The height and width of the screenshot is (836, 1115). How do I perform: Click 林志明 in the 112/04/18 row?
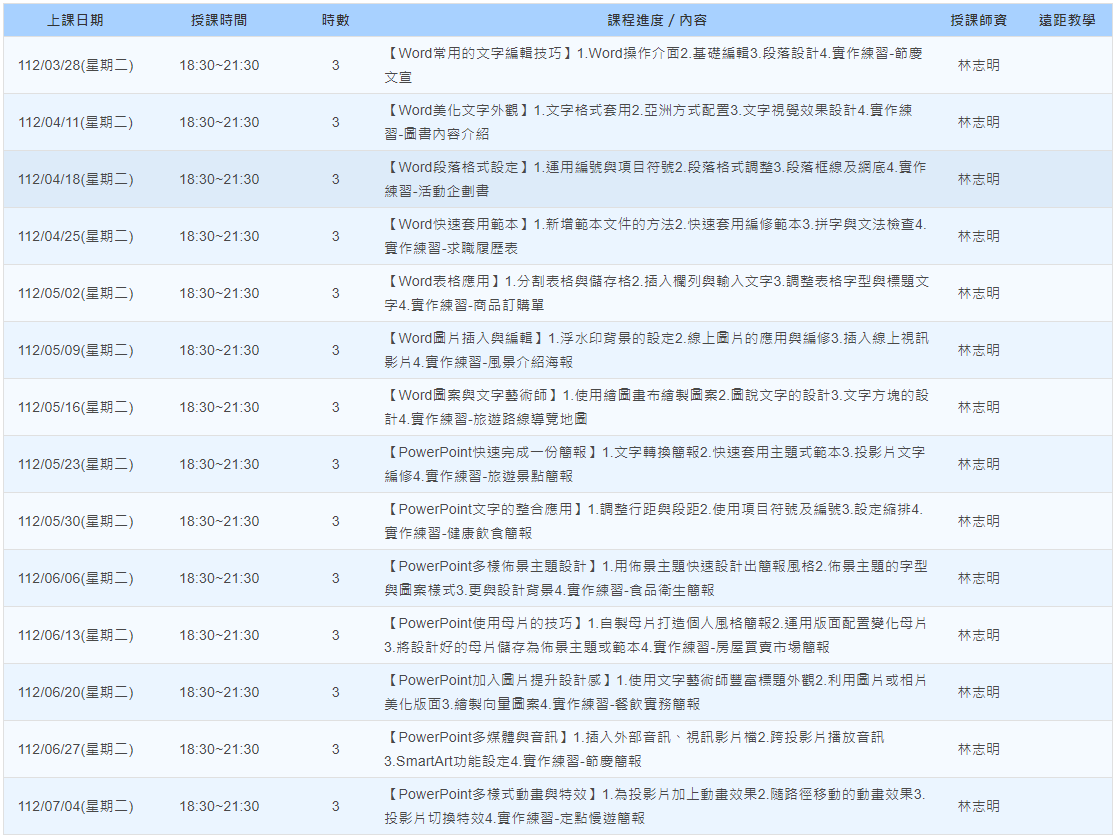click(978, 179)
